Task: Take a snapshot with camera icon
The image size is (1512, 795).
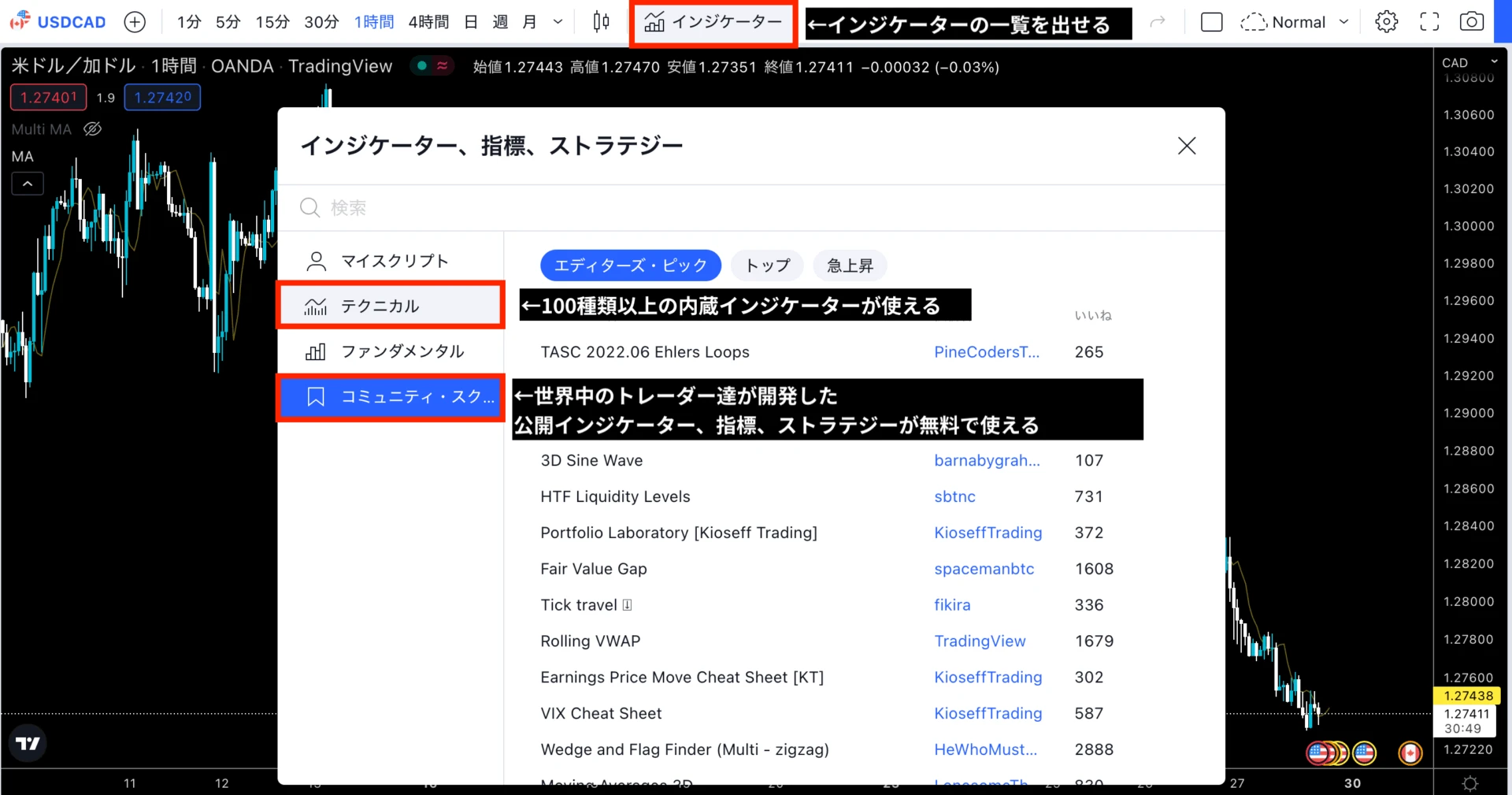Action: point(1471,22)
